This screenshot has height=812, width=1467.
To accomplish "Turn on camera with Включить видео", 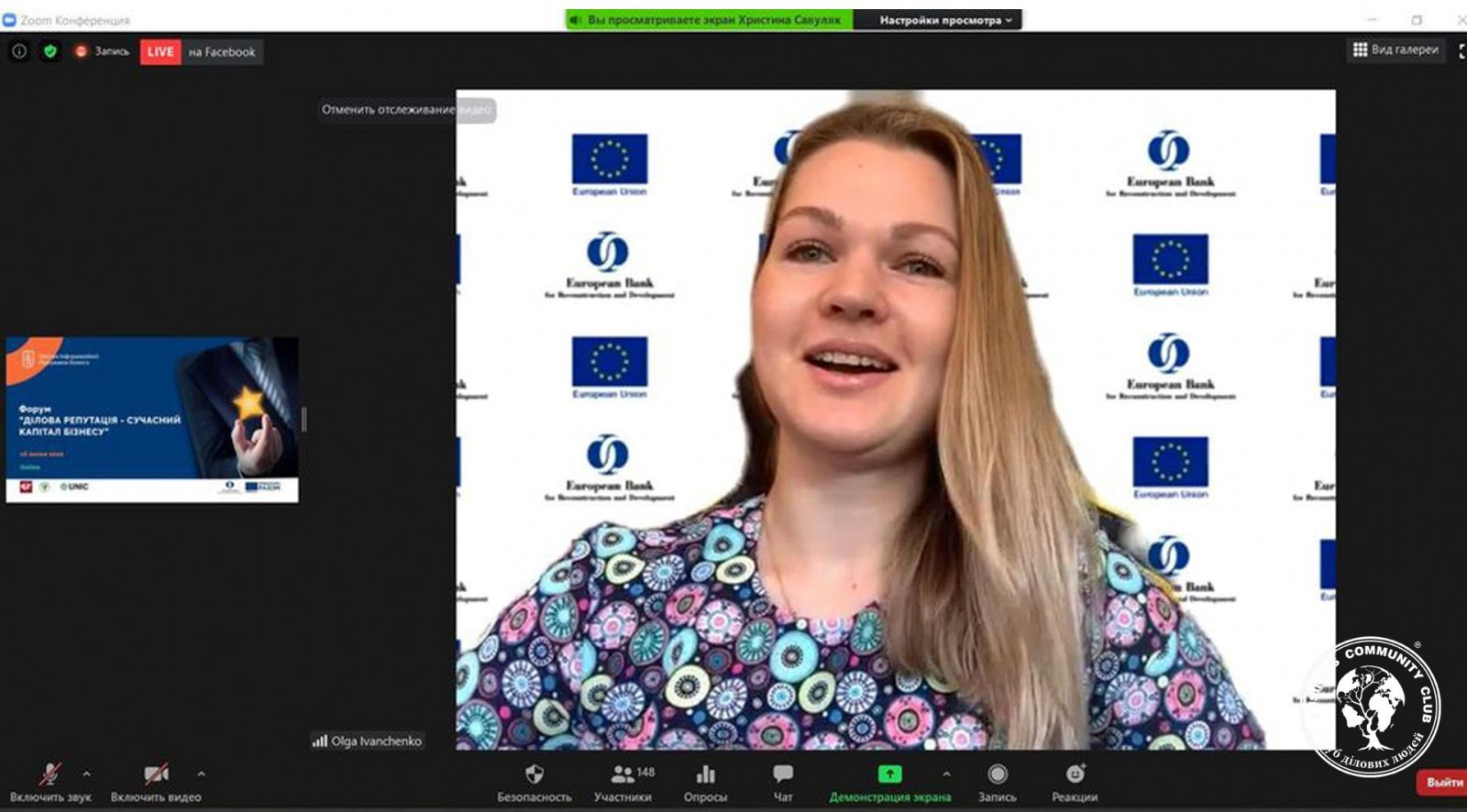I will pos(156,784).
